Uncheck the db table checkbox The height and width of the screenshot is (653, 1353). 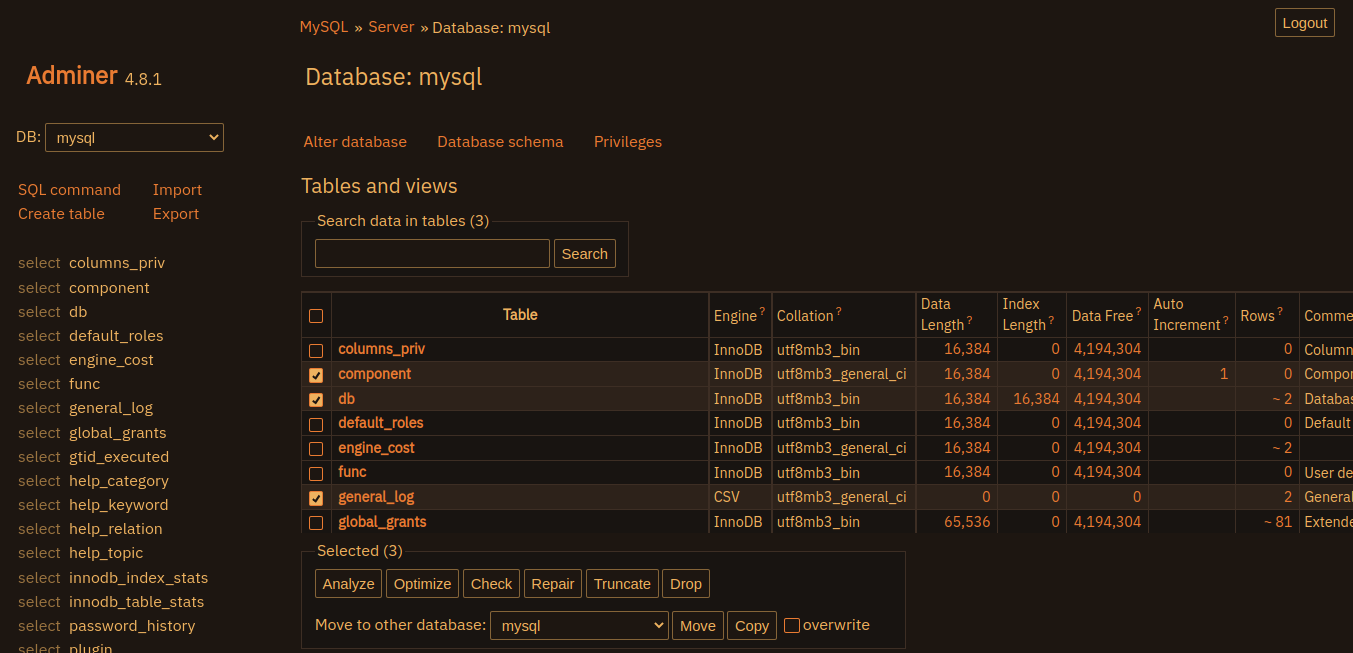click(x=316, y=400)
